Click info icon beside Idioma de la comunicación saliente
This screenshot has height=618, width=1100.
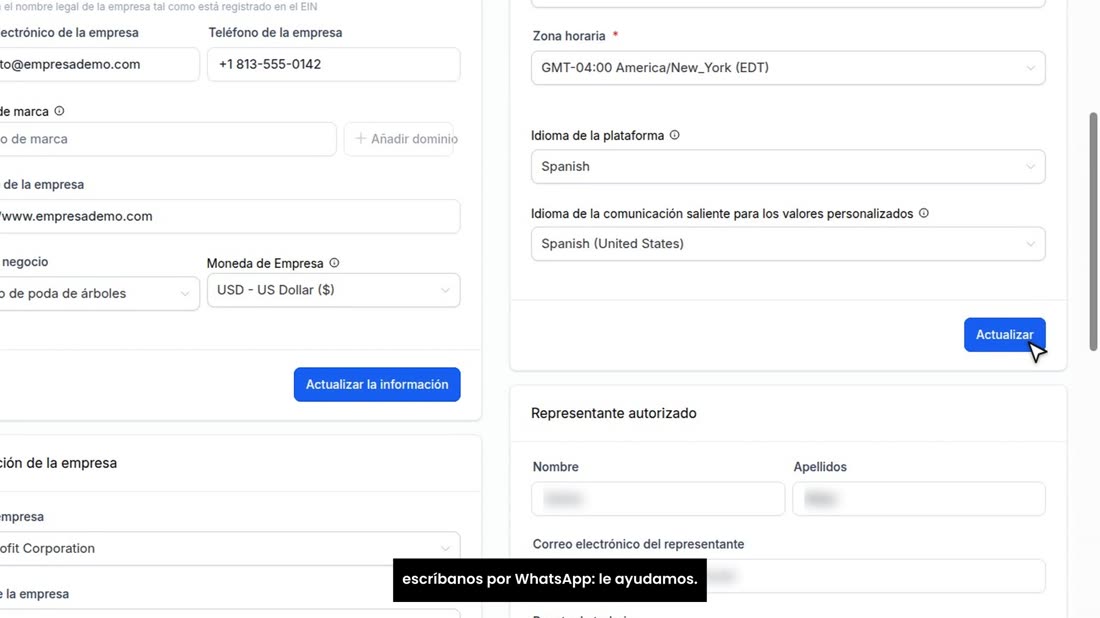923,213
